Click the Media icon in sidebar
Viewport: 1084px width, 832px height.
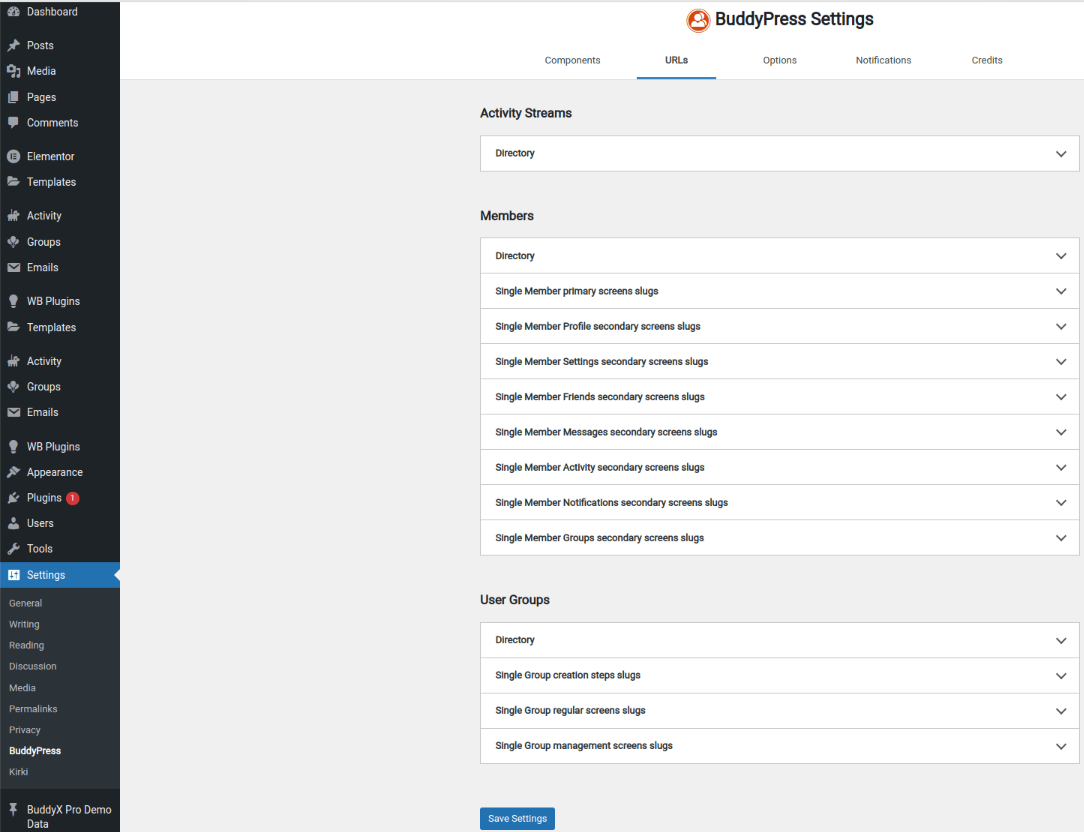click(13, 72)
